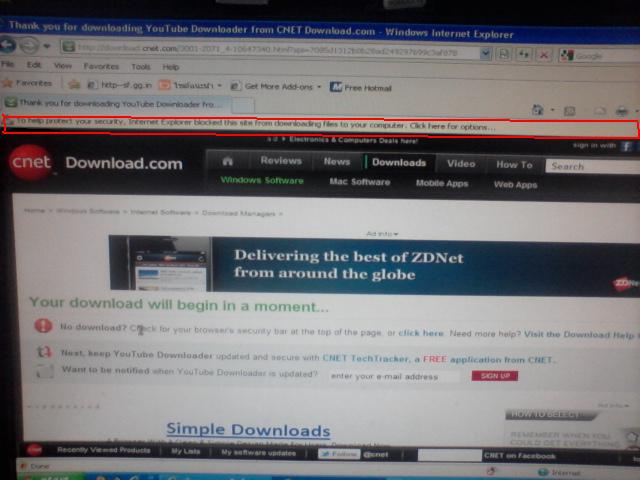Click the red SIGN UP button
The height and width of the screenshot is (480, 640).
[x=495, y=376]
